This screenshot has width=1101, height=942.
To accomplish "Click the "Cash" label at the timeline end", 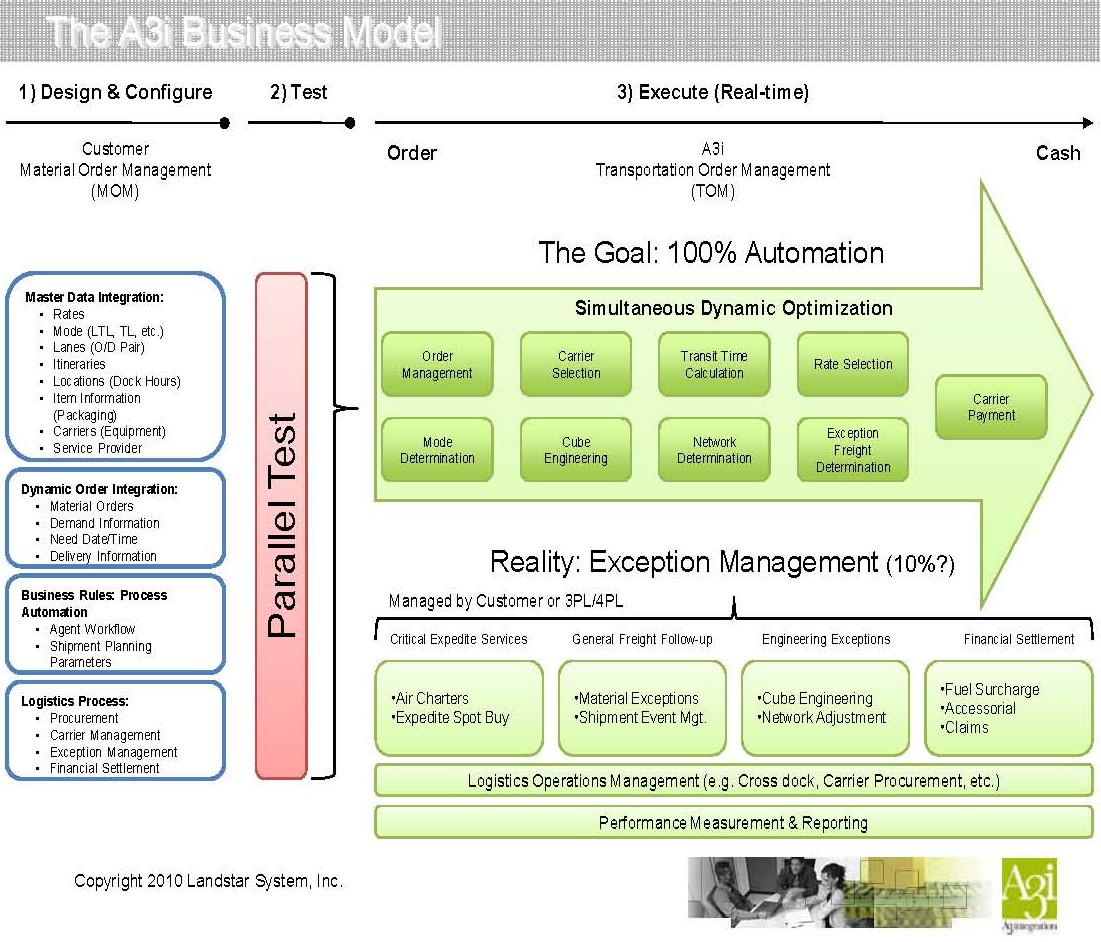I will point(1058,153).
